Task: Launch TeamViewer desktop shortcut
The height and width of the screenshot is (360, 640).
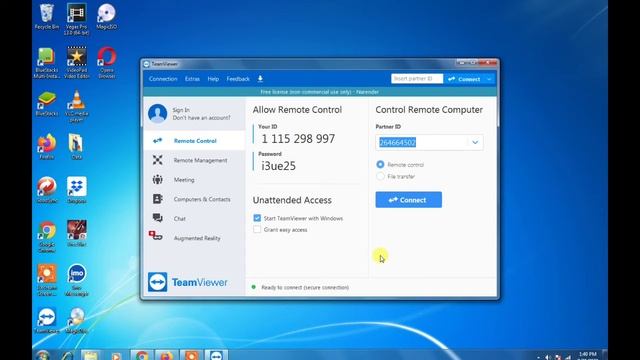Action: 47,321
